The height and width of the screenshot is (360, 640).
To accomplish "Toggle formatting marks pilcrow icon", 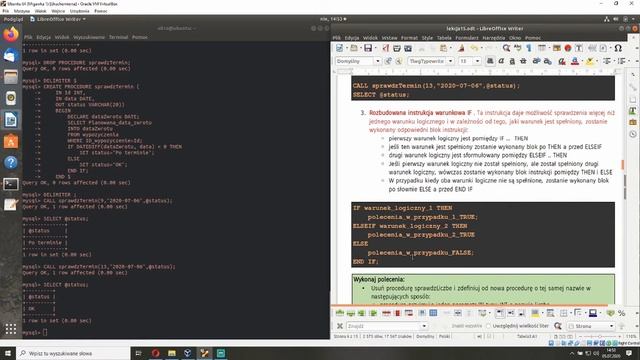I will pyautogui.click(x=529, y=48).
